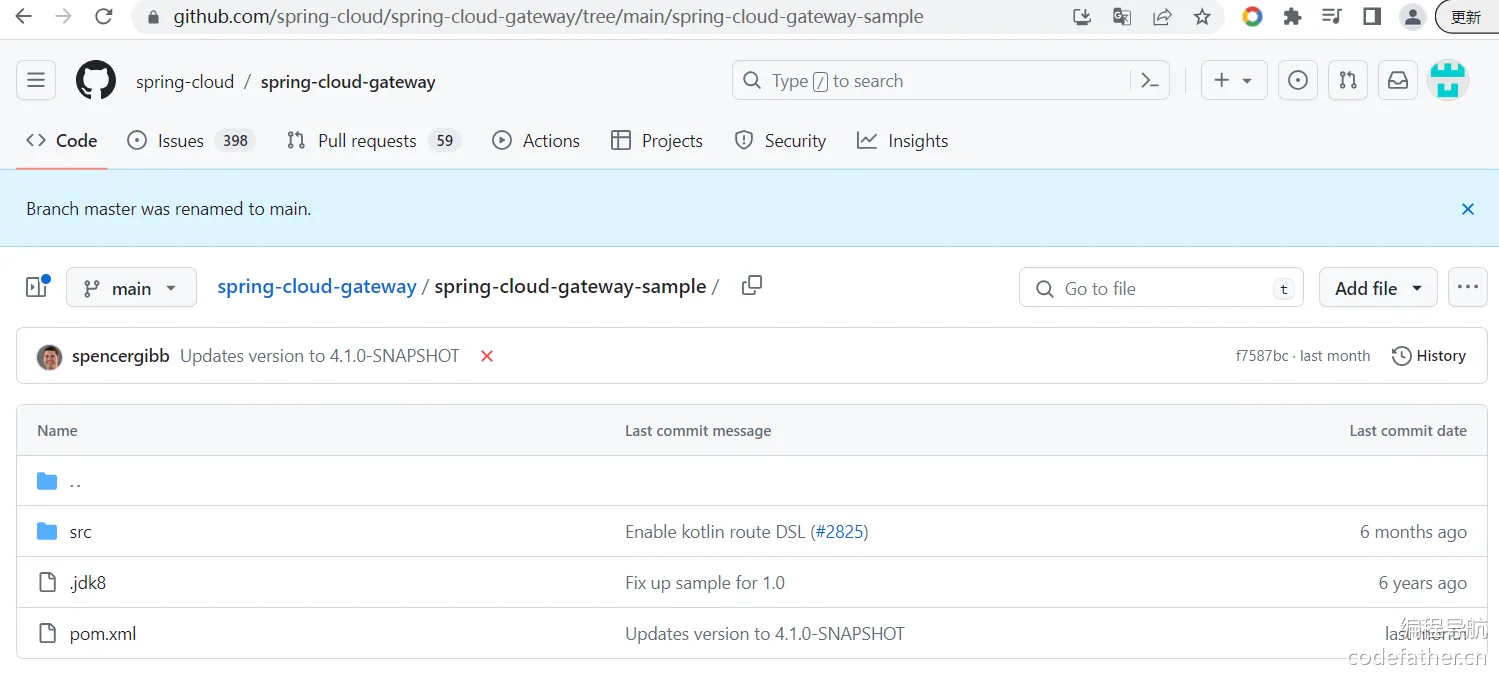Viewport: 1499px width, 681px height.
Task: Copy the path with copy icon
Action: coord(752,286)
